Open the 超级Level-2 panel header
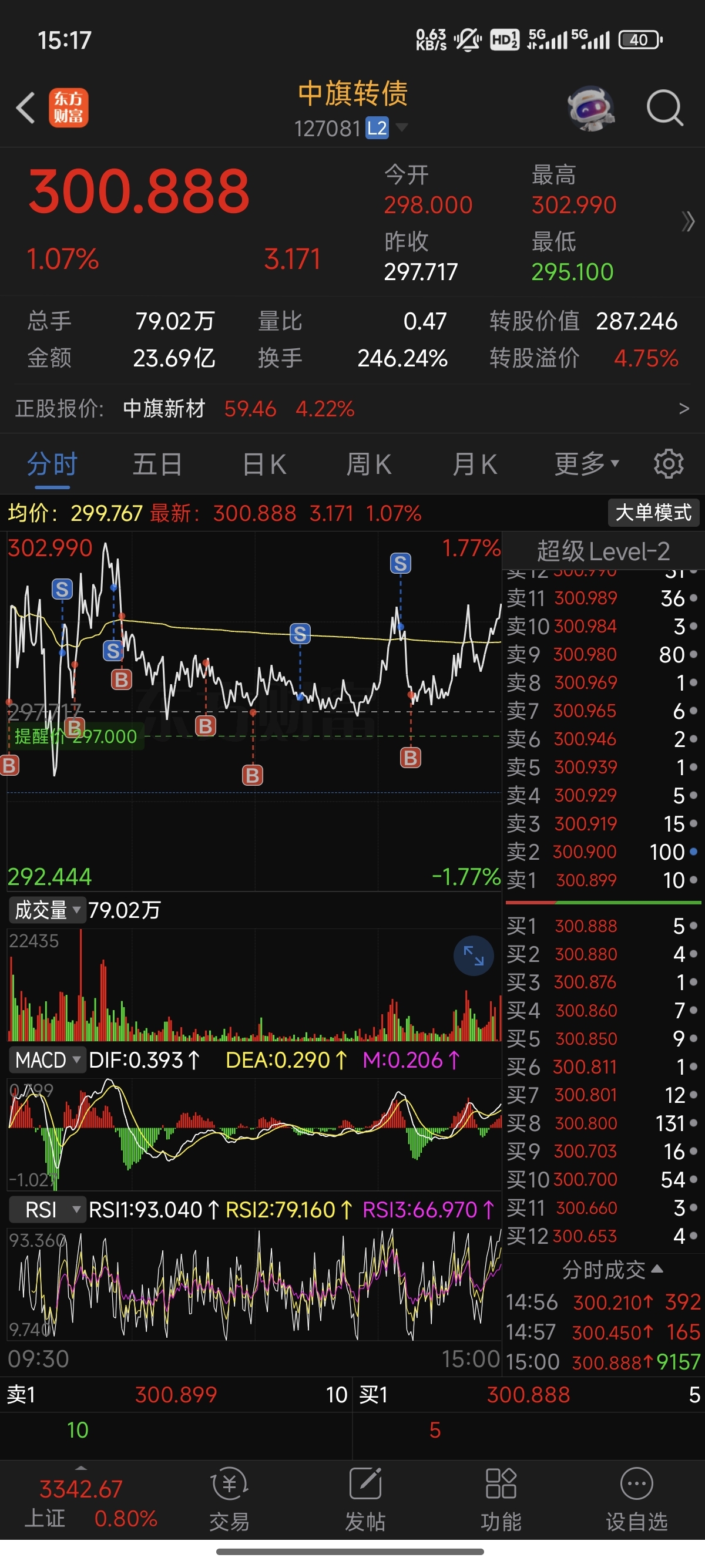This screenshot has width=705, height=1568. (603, 551)
